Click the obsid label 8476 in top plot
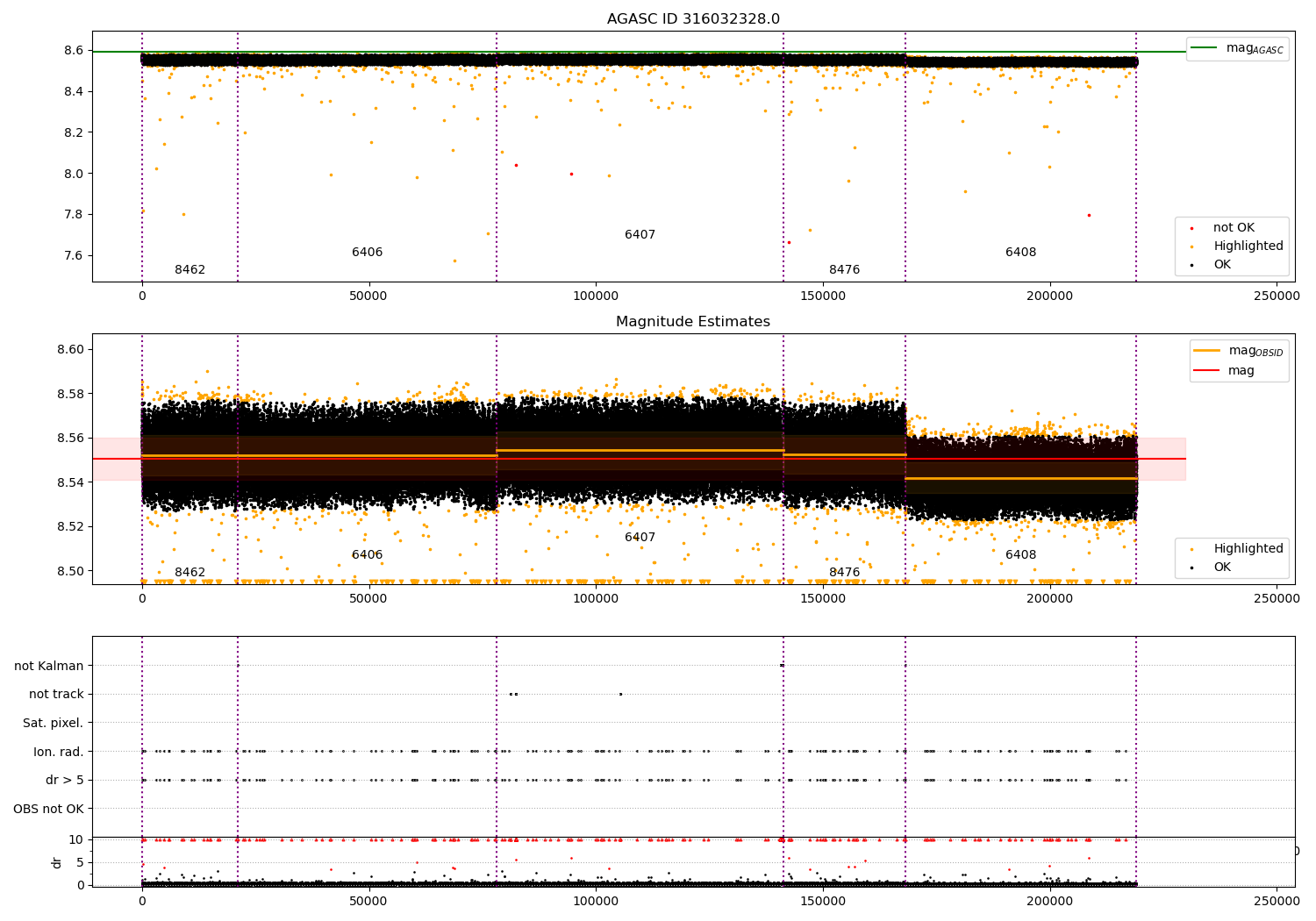The width and height of the screenshot is (1316, 921). coord(844,270)
